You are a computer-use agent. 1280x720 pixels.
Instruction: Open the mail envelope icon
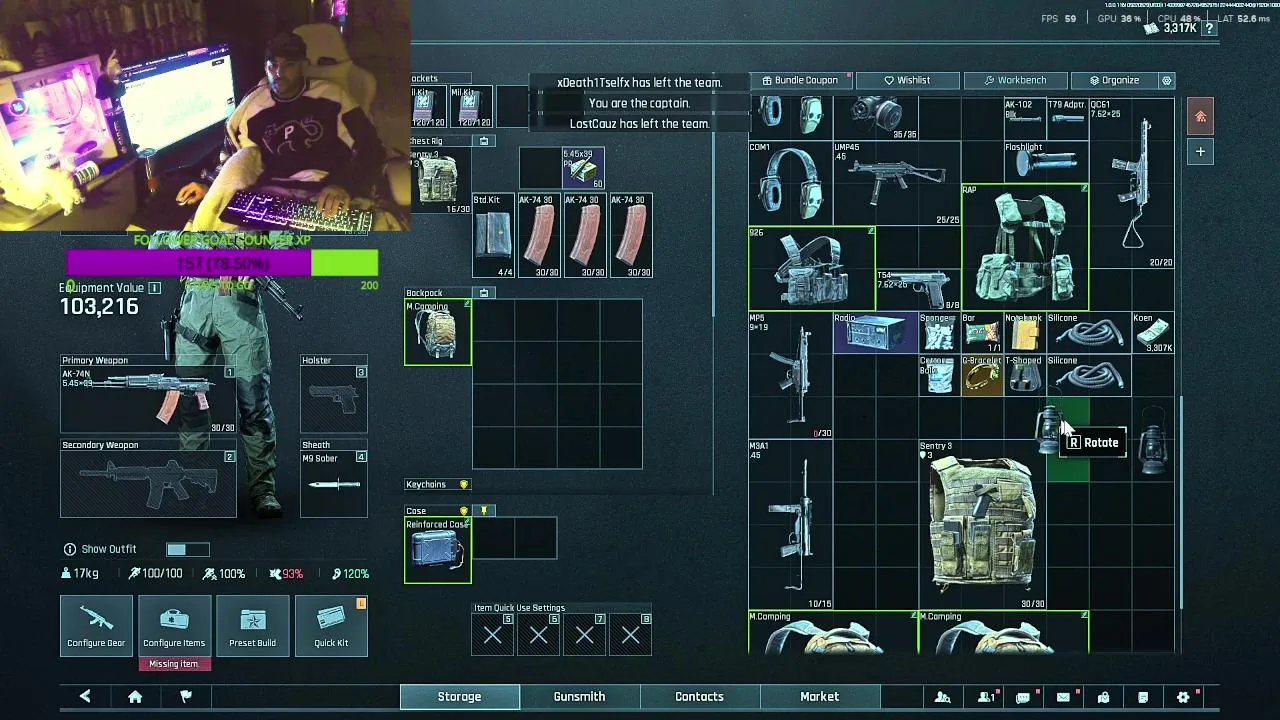1063,697
